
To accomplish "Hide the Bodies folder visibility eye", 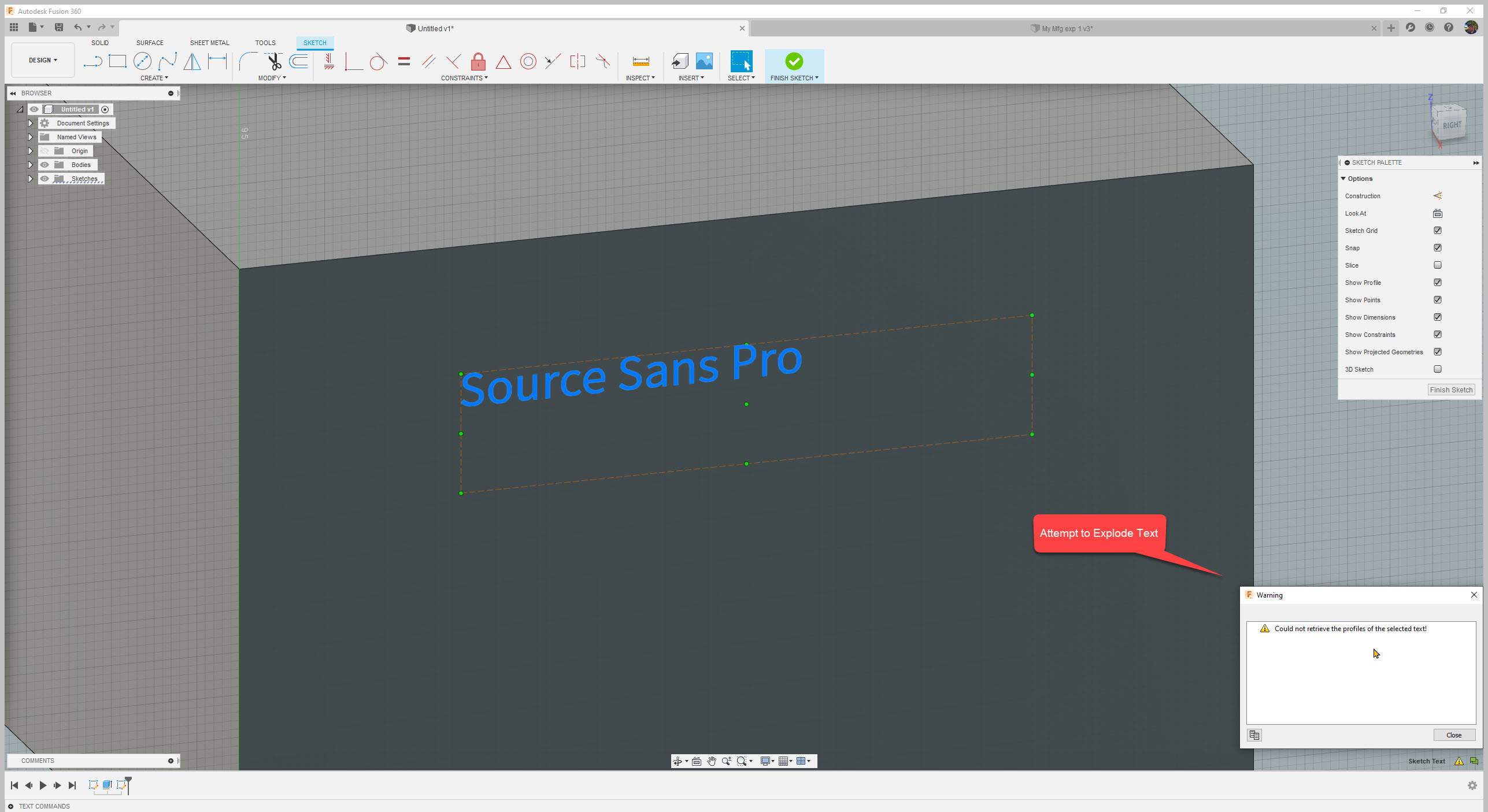I will [x=45, y=165].
